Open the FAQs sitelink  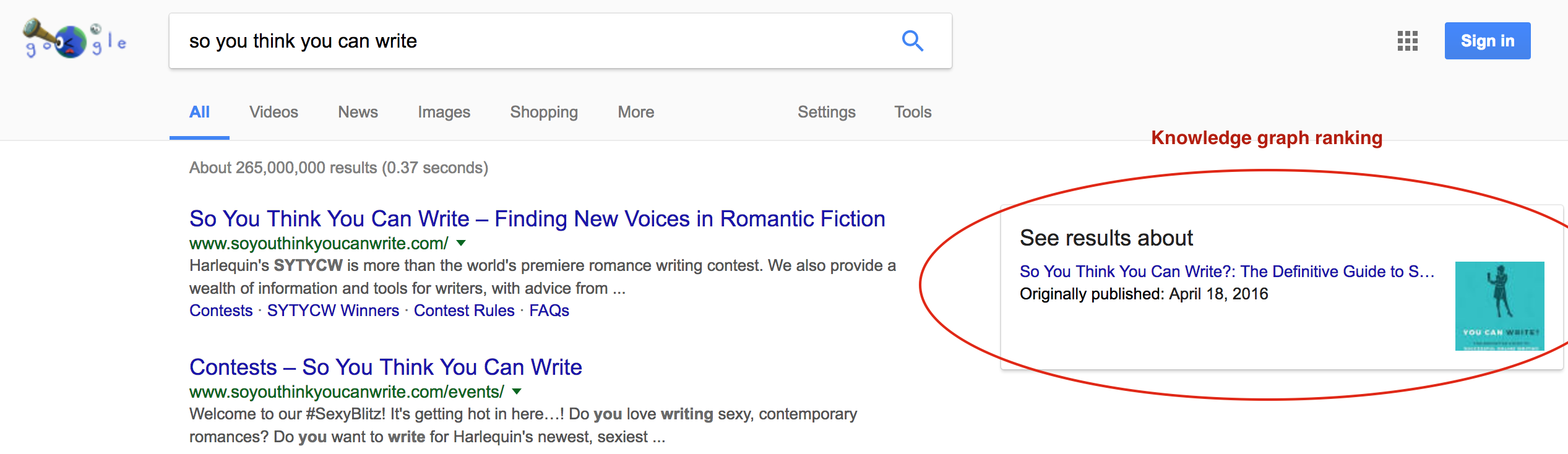[x=549, y=311]
